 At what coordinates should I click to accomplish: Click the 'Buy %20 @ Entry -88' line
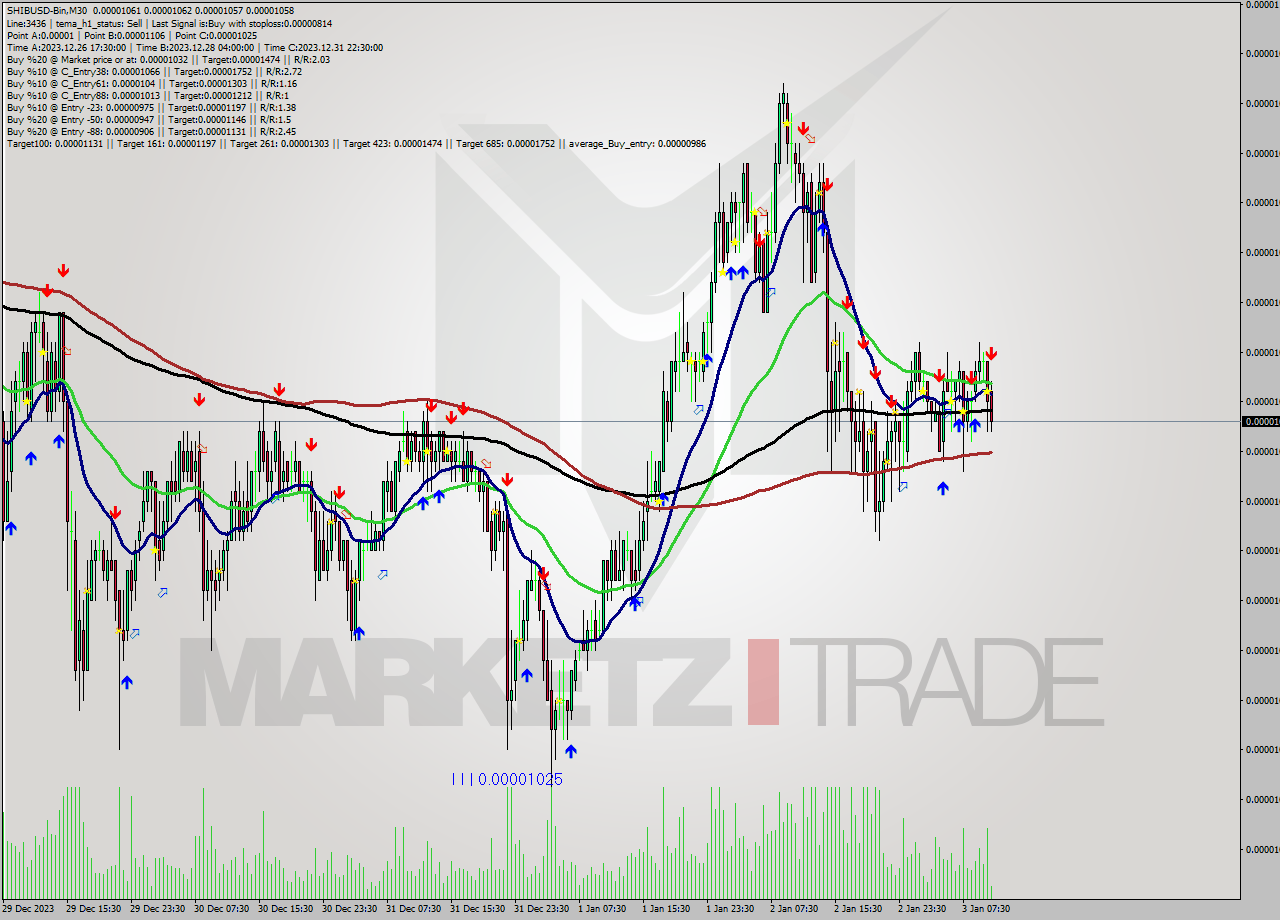151,131
